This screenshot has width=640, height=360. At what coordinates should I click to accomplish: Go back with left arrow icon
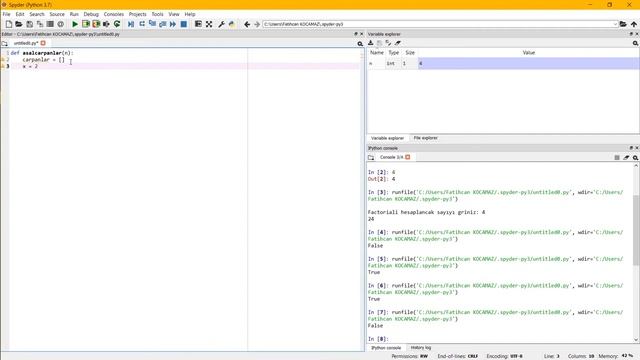click(247, 24)
